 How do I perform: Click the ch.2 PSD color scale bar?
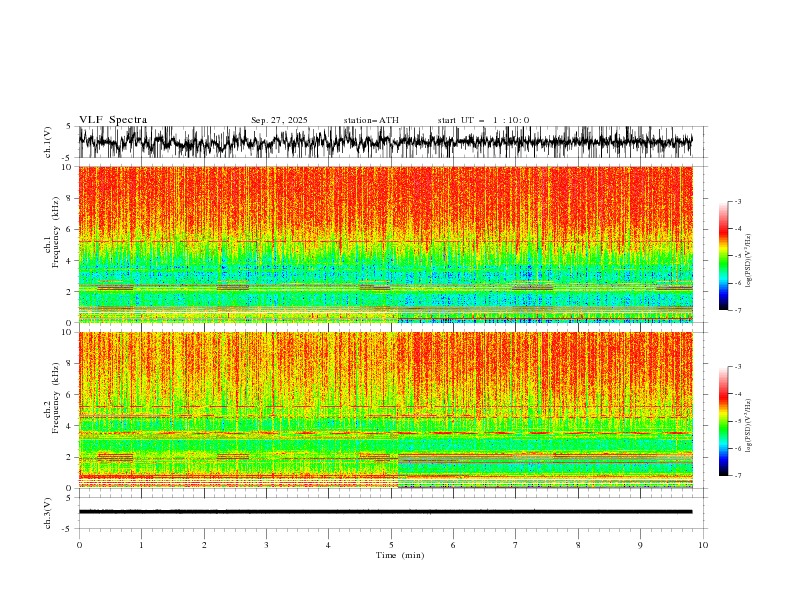[x=723, y=421]
